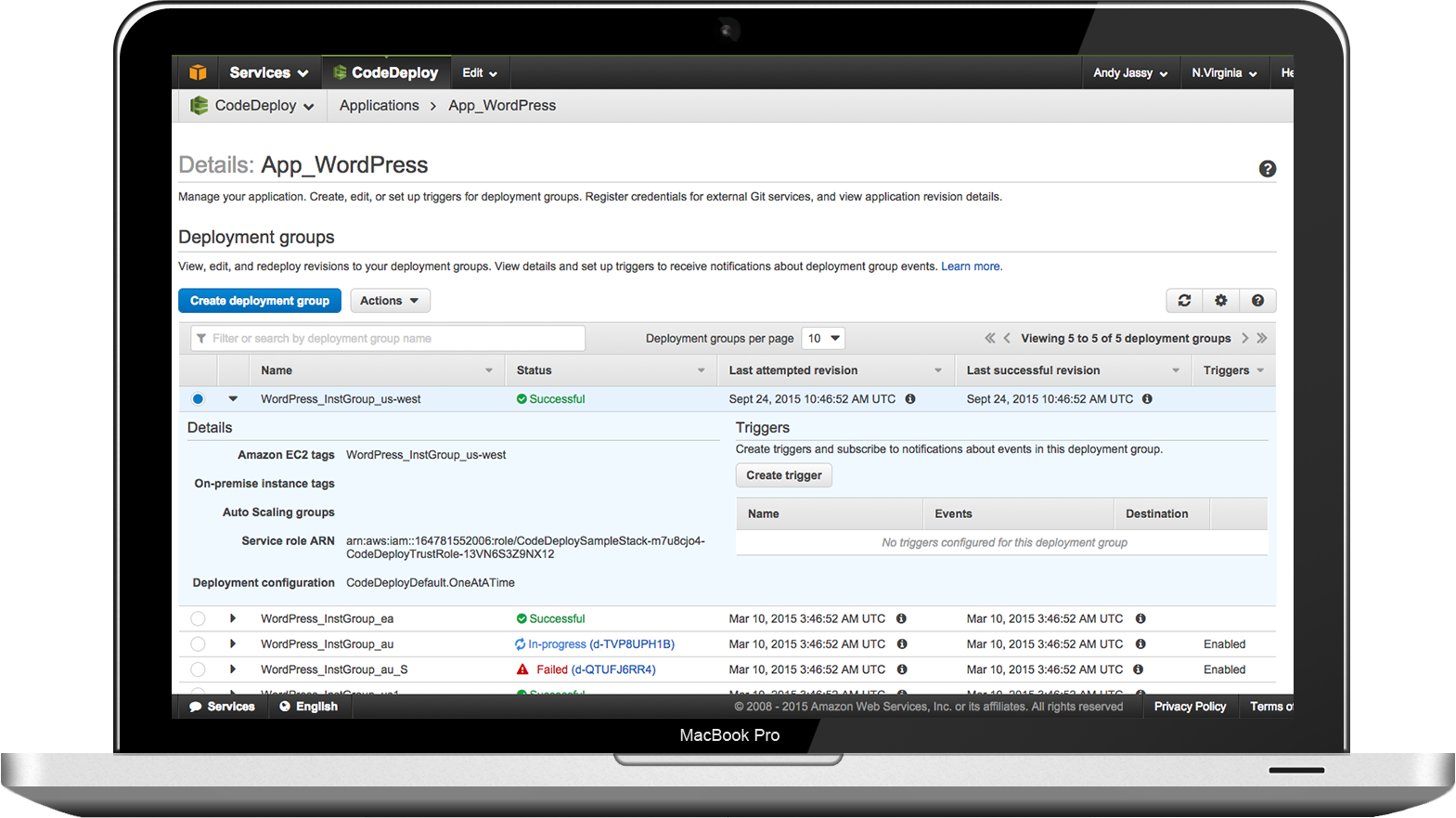
Task: Click the CodeDeployDefault.OneAtATime configuration value
Action: pos(431,583)
